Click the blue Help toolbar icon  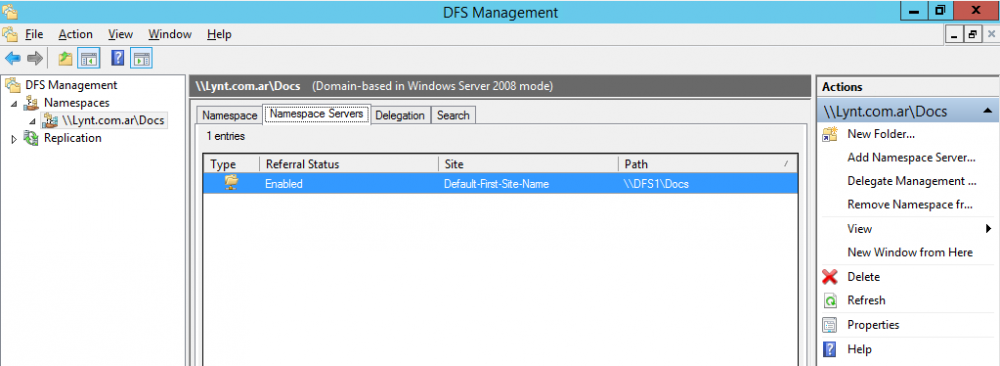click(117, 59)
